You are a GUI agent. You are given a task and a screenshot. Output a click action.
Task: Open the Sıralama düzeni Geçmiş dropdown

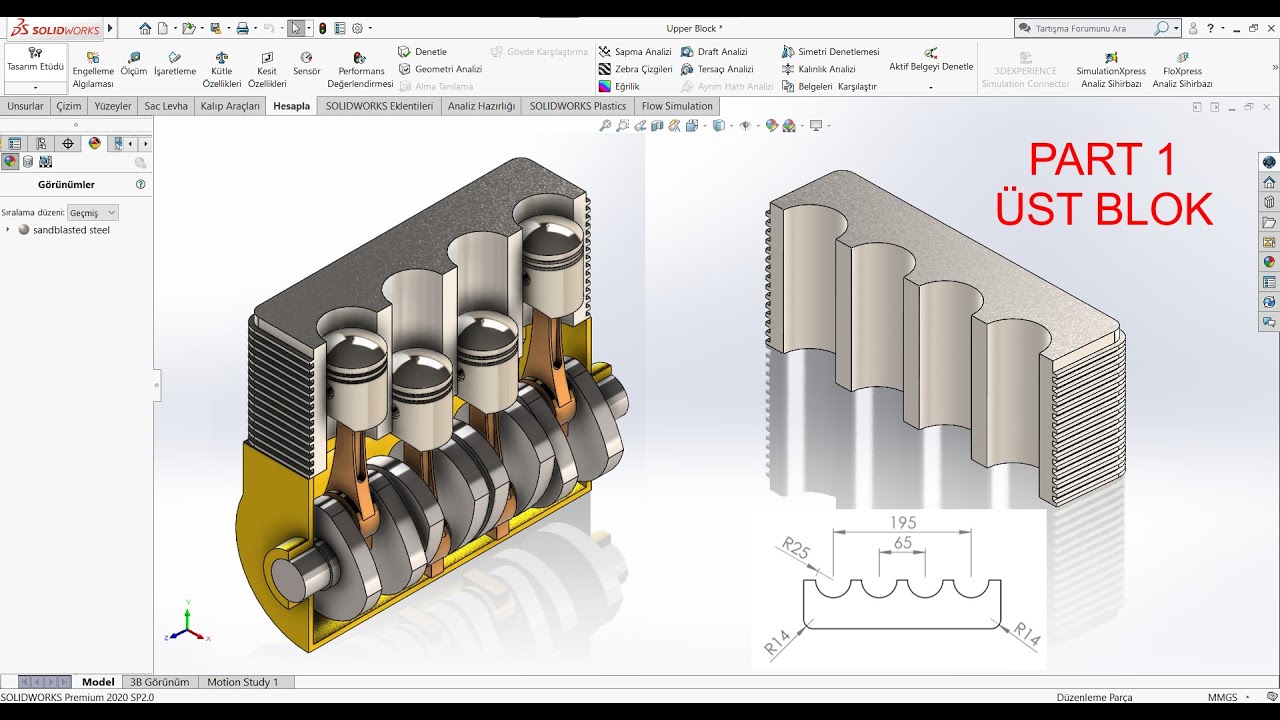(x=93, y=212)
